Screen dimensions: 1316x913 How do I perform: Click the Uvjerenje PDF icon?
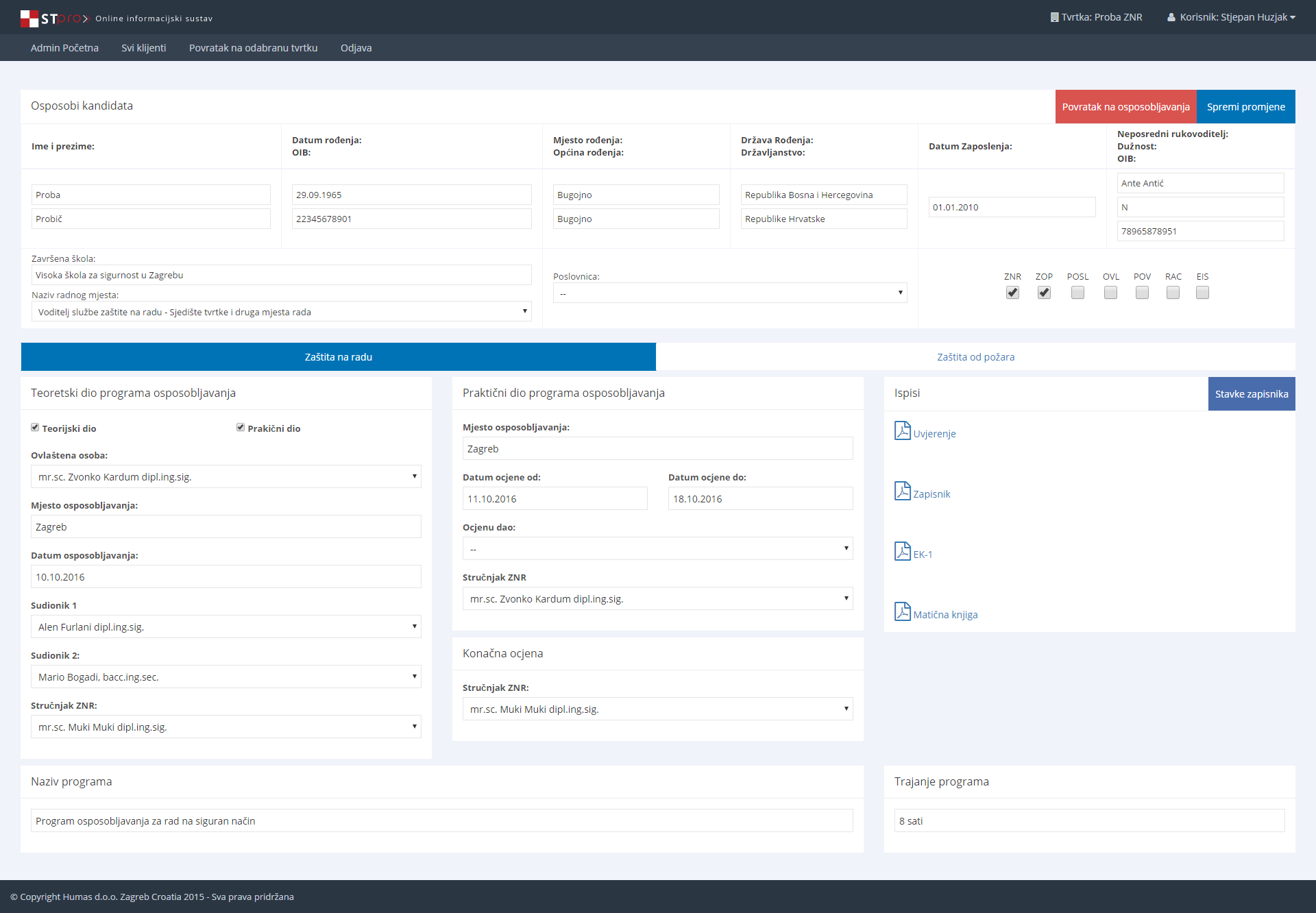(x=902, y=431)
